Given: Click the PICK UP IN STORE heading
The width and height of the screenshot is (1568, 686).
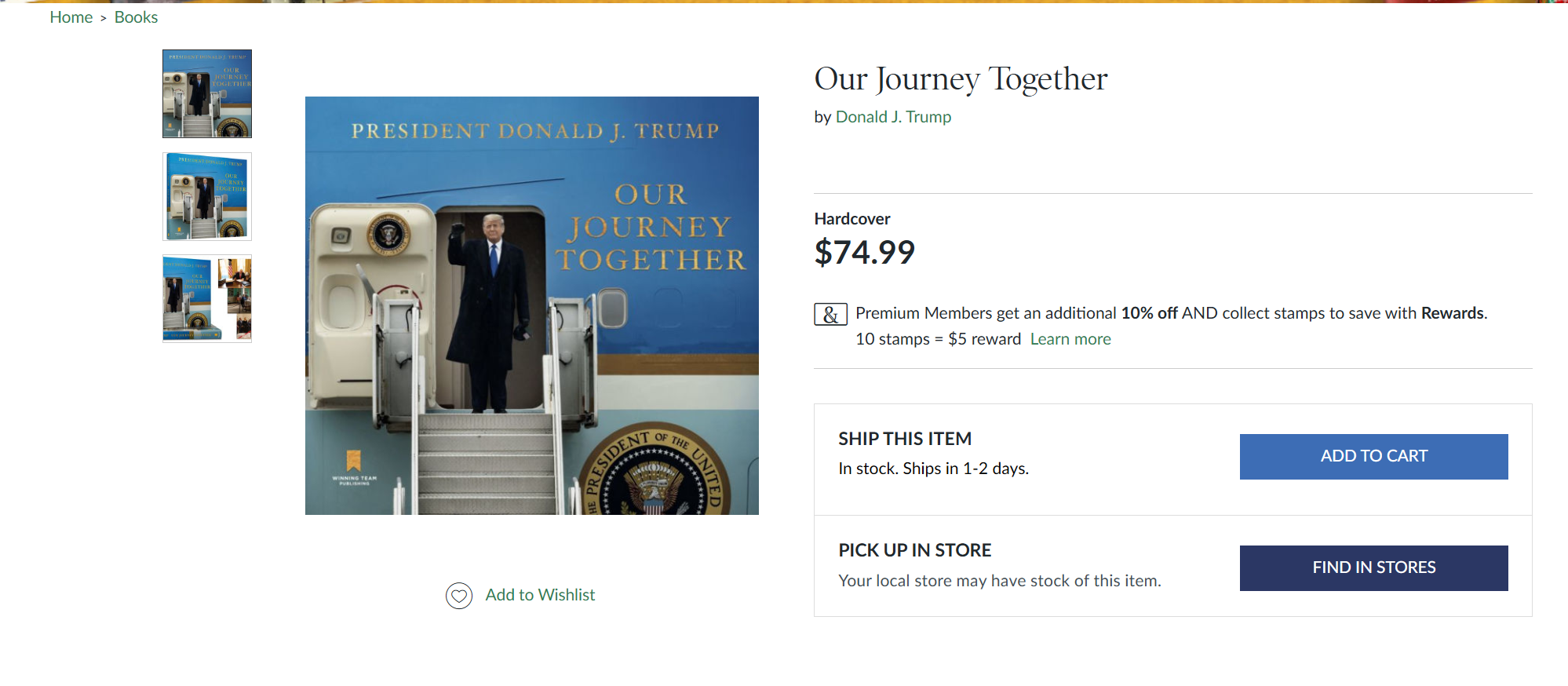Looking at the screenshot, I should pos(914,550).
